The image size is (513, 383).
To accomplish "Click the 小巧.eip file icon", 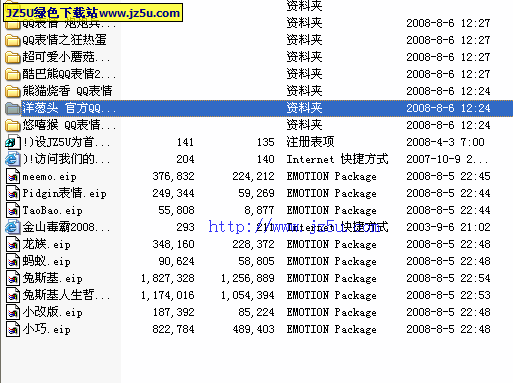I will click(x=13, y=329).
